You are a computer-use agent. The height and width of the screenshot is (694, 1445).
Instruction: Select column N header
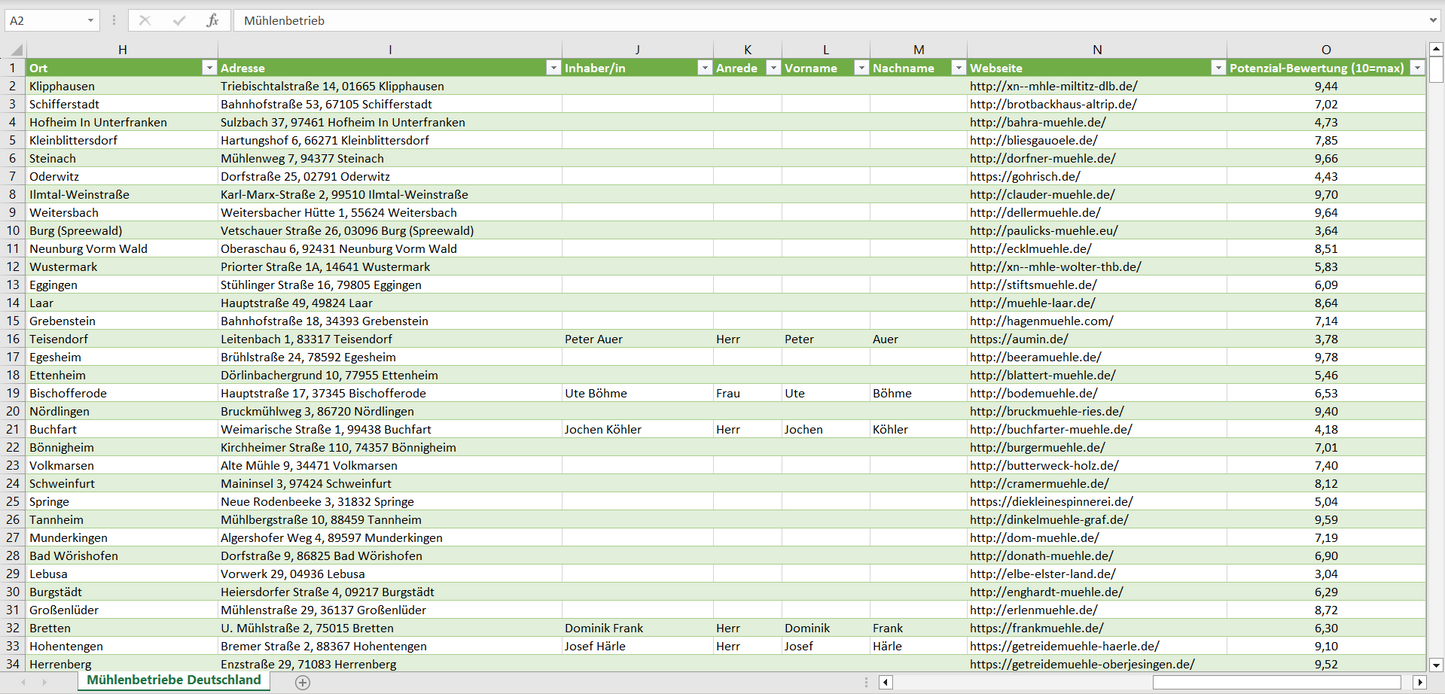pos(1096,49)
